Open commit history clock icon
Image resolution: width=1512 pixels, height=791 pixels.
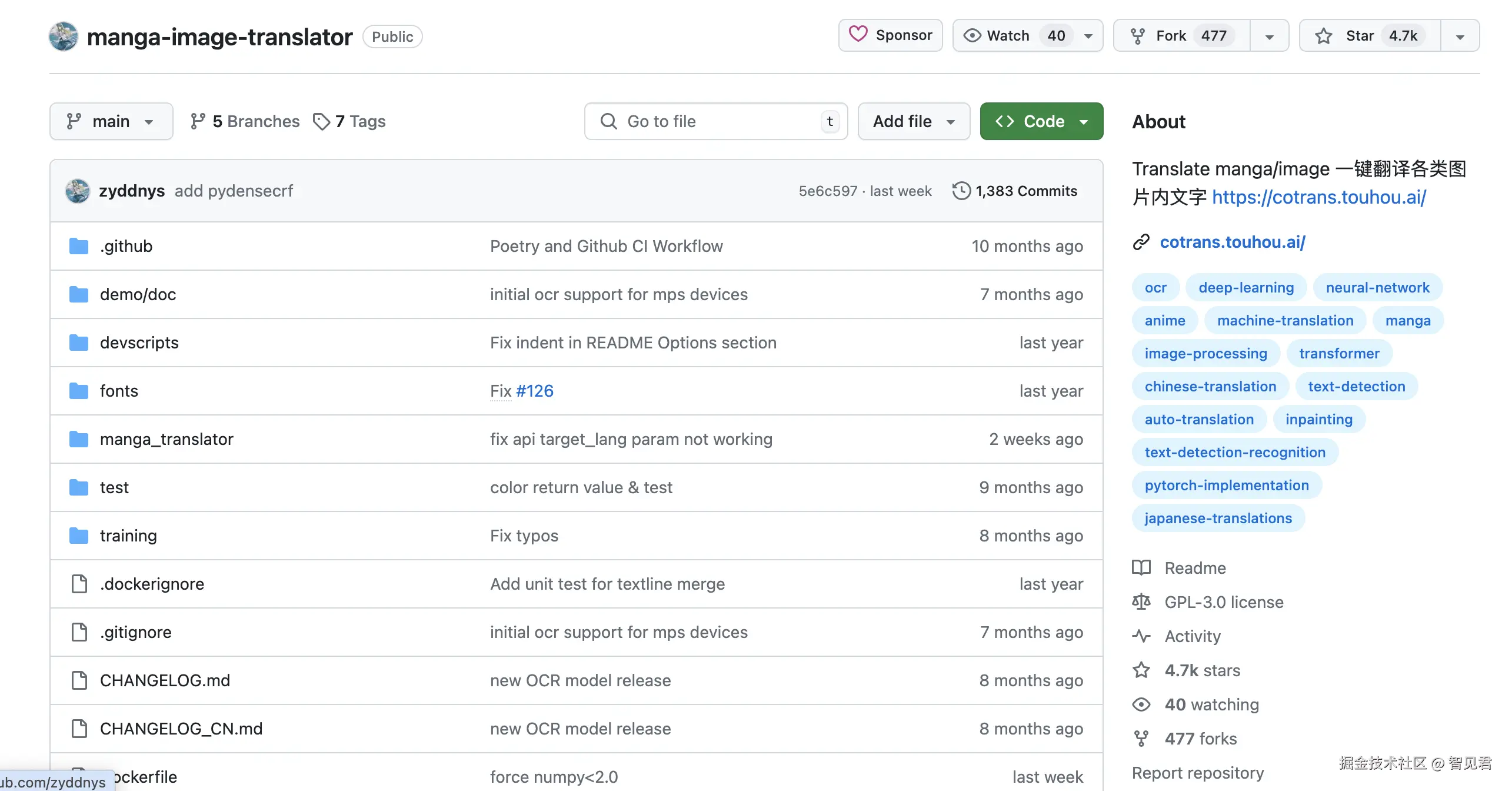point(961,191)
